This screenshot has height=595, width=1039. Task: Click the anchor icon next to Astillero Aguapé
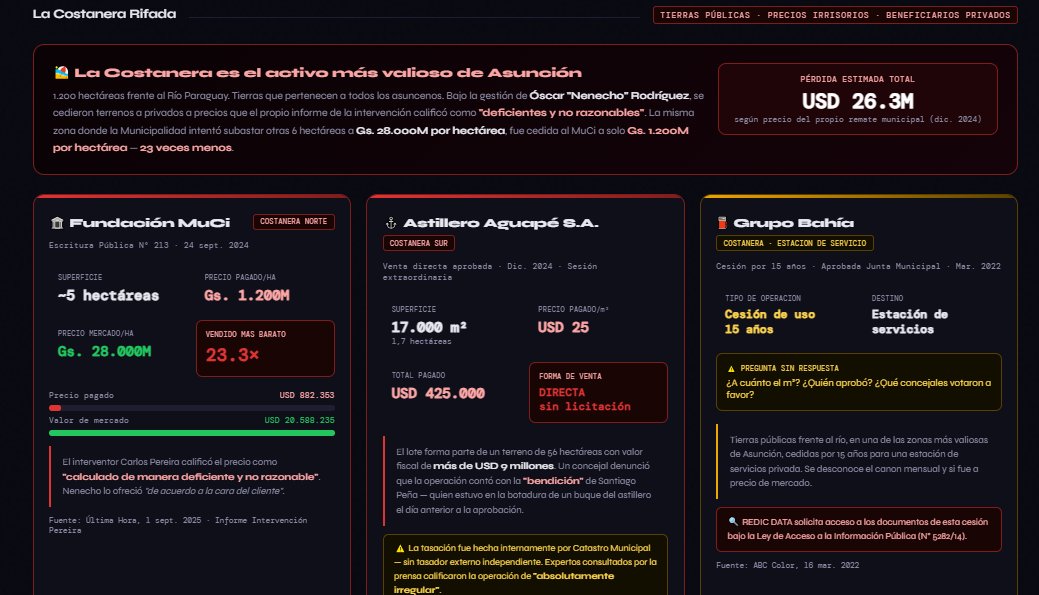click(391, 223)
